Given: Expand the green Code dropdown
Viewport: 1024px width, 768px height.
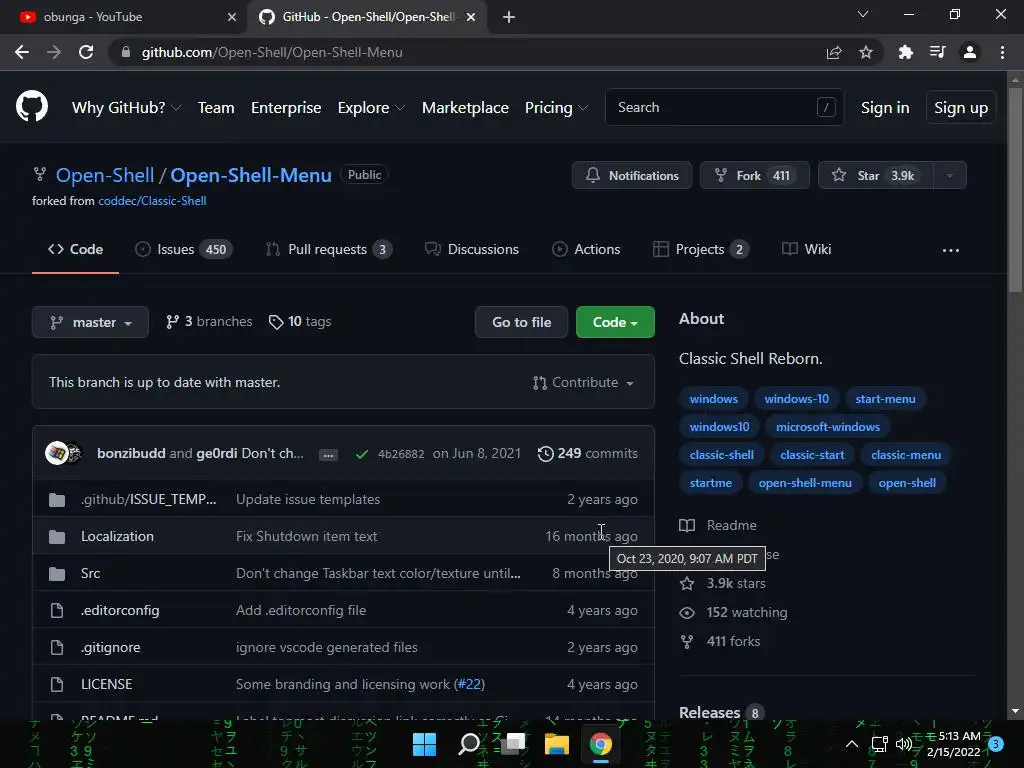Looking at the screenshot, I should pos(615,322).
